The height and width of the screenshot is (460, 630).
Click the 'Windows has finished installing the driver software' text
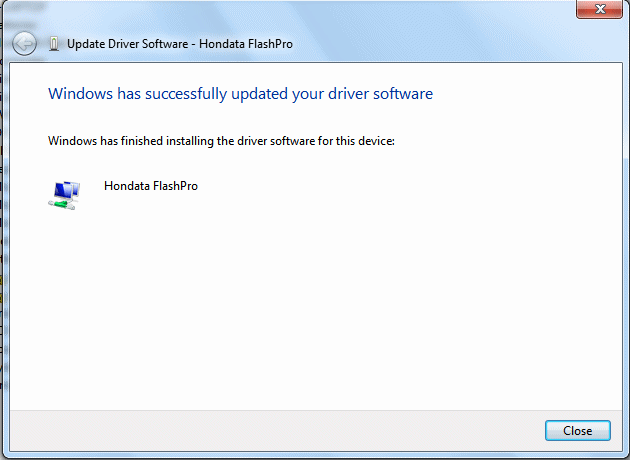[221, 141]
